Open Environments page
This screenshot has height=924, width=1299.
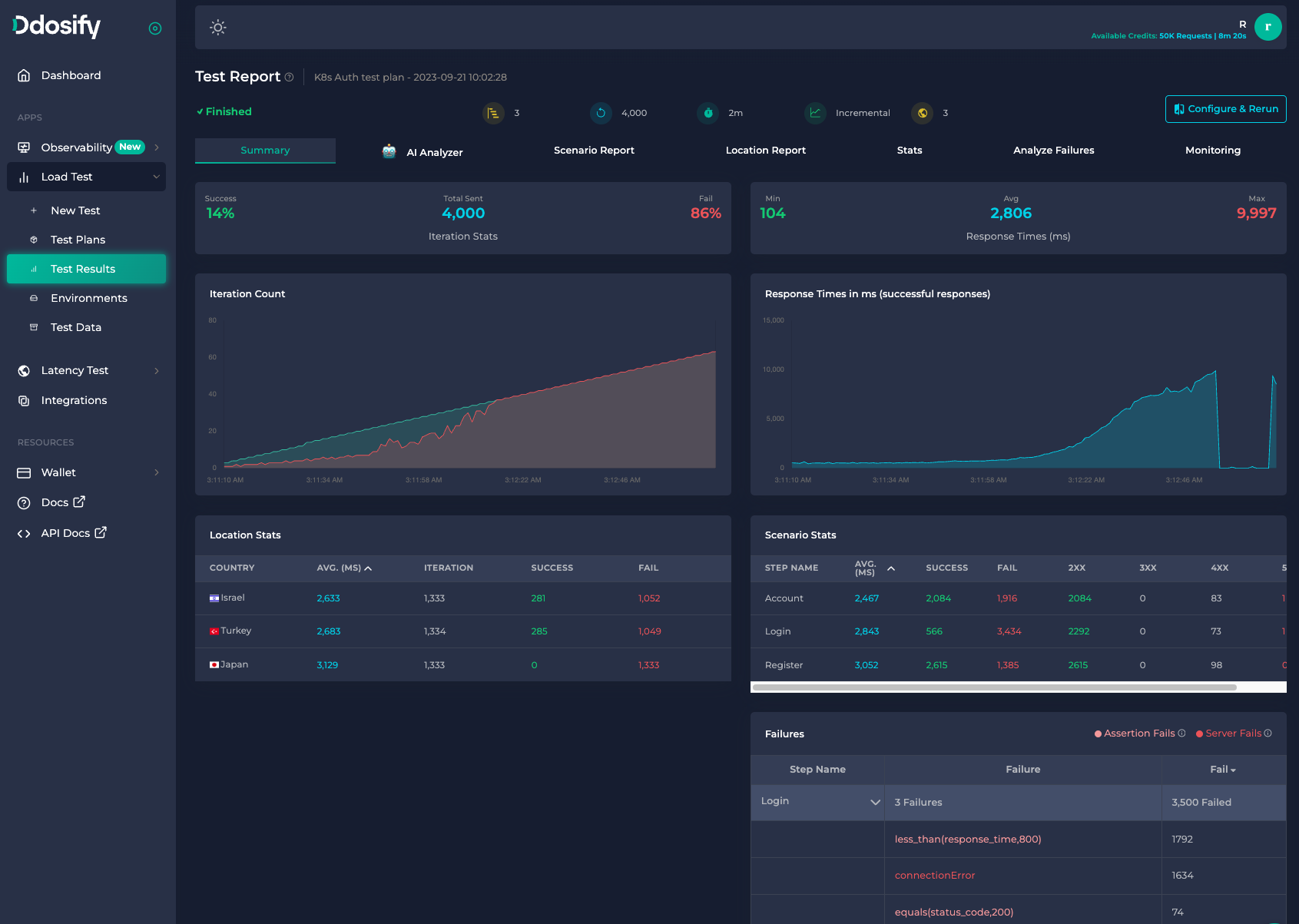pos(89,298)
